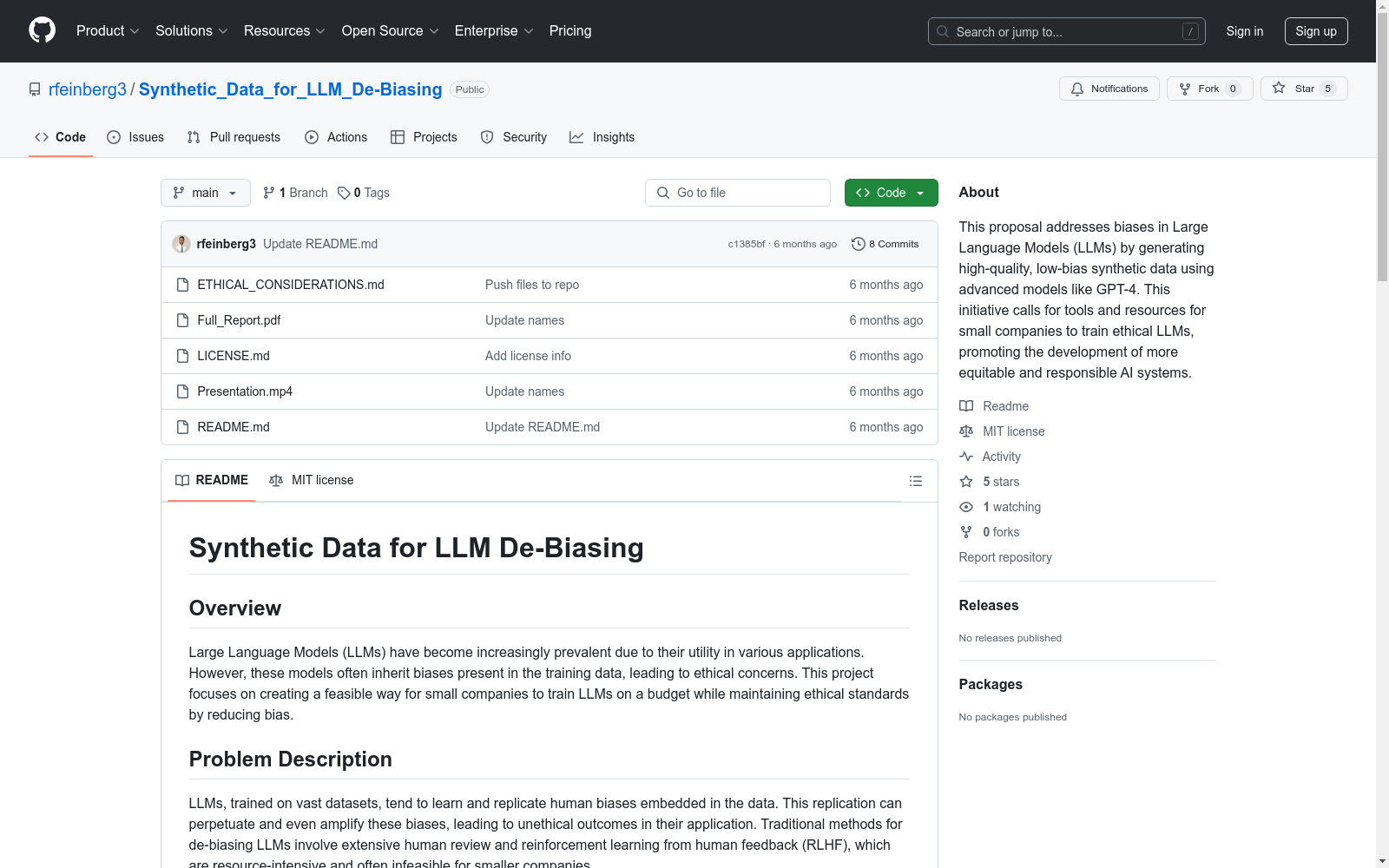Viewport: 1389px width, 868px height.
Task: Select the README tab in file viewer
Action: coord(212,480)
